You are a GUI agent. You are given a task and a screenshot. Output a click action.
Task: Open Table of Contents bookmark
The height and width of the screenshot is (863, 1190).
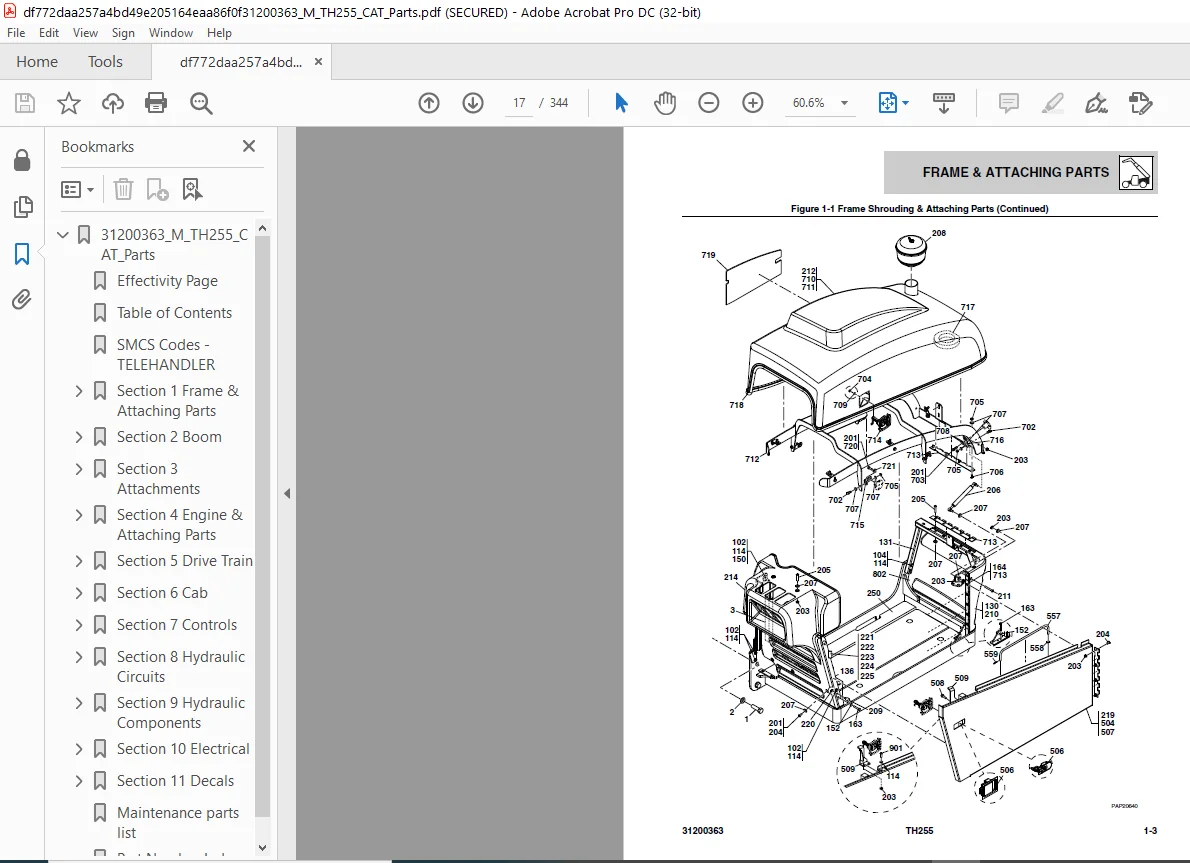[175, 313]
